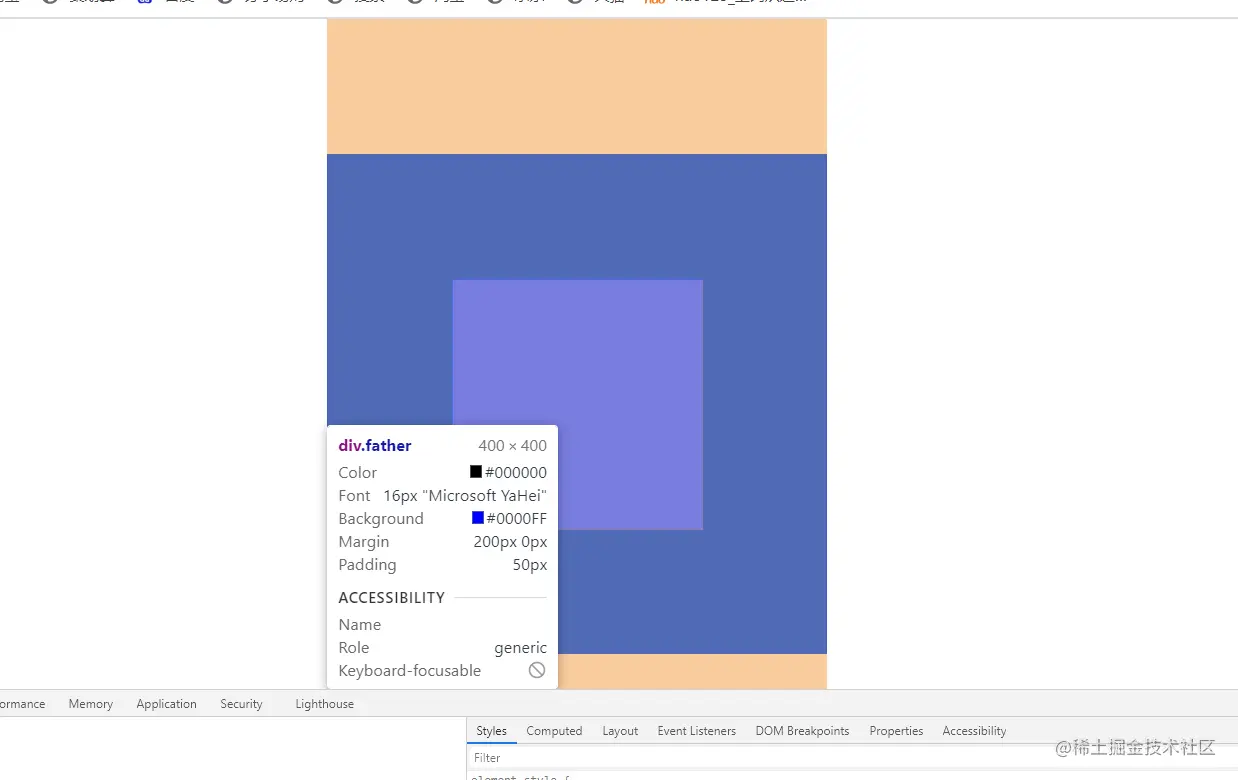Image resolution: width=1238 pixels, height=780 pixels.
Task: Open the Memory tab in DevTools
Action: coord(90,704)
